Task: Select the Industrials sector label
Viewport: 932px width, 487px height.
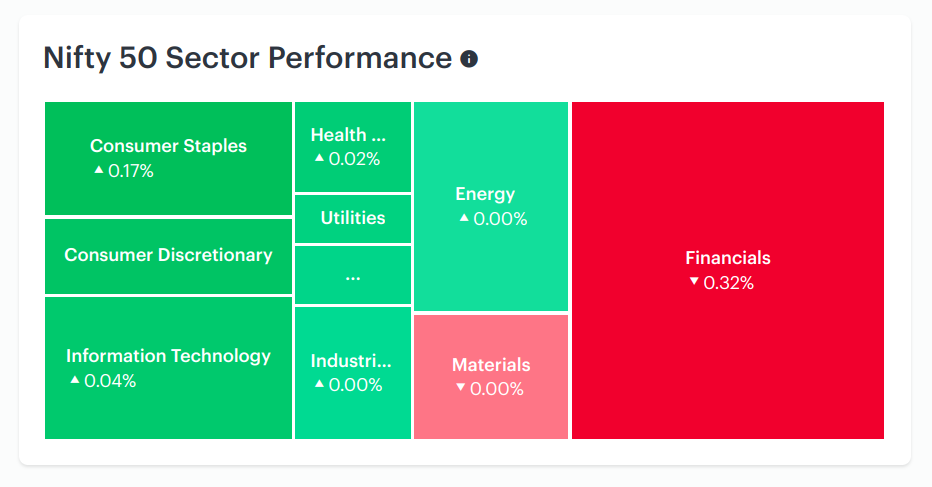Action: [x=351, y=361]
